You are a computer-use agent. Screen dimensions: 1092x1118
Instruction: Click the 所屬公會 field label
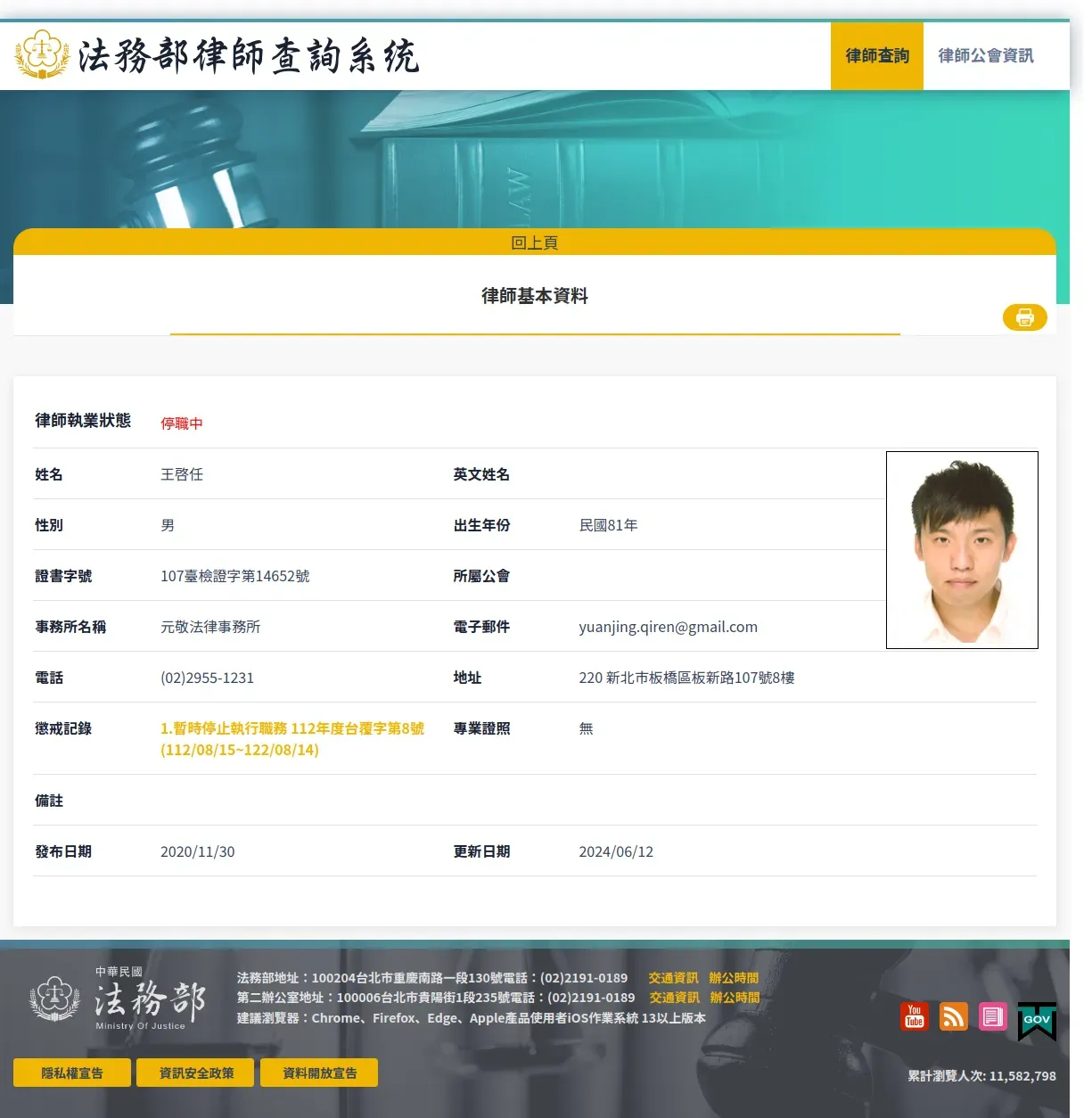[x=481, y=576]
